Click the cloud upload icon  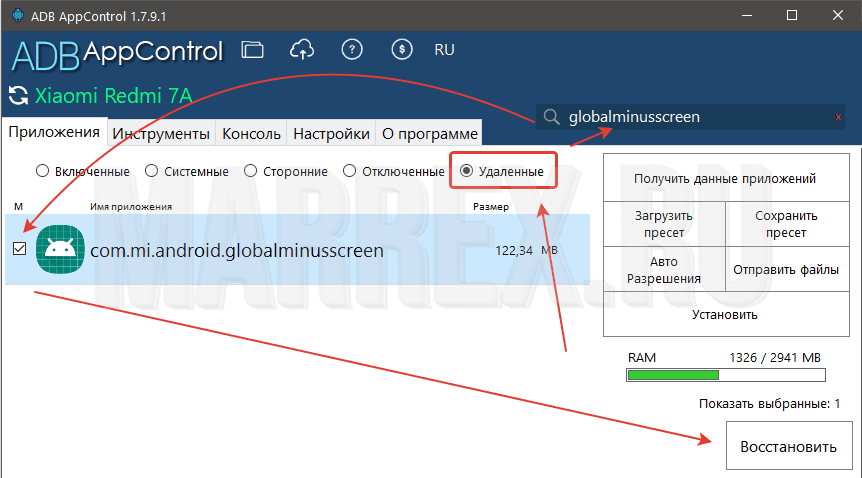pyautogui.click(x=302, y=50)
